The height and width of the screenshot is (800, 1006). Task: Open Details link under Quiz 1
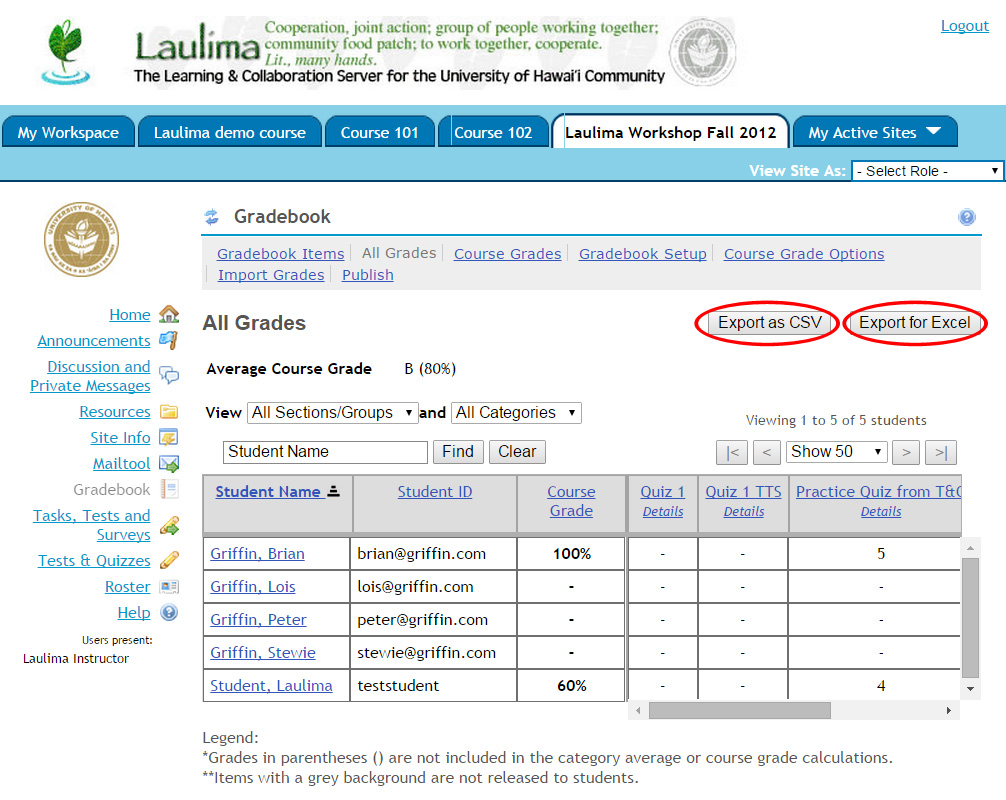click(663, 511)
